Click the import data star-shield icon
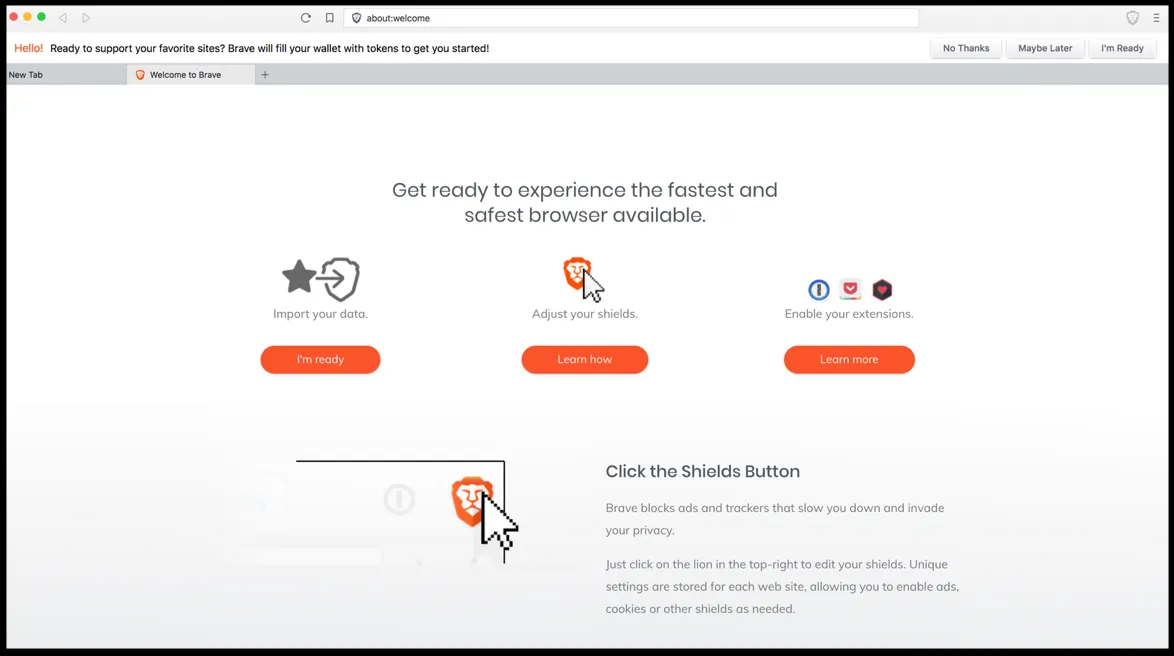 [320, 279]
